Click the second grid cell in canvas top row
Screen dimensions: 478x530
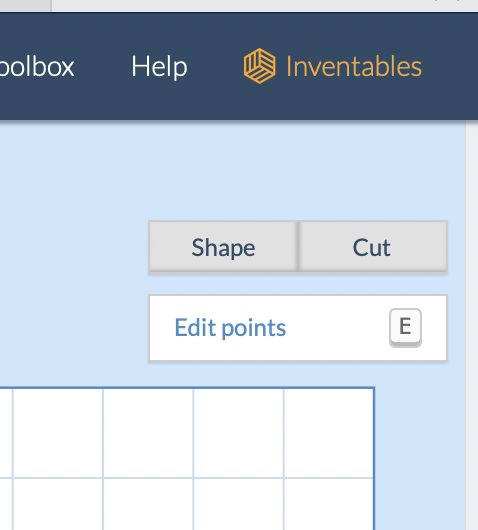tap(58, 433)
